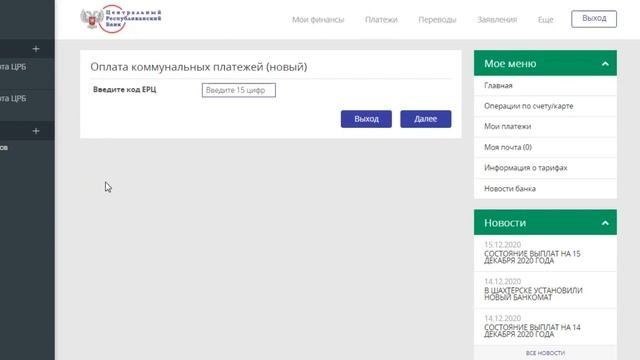
Task: Open Новости банка link
Action: coord(545,189)
